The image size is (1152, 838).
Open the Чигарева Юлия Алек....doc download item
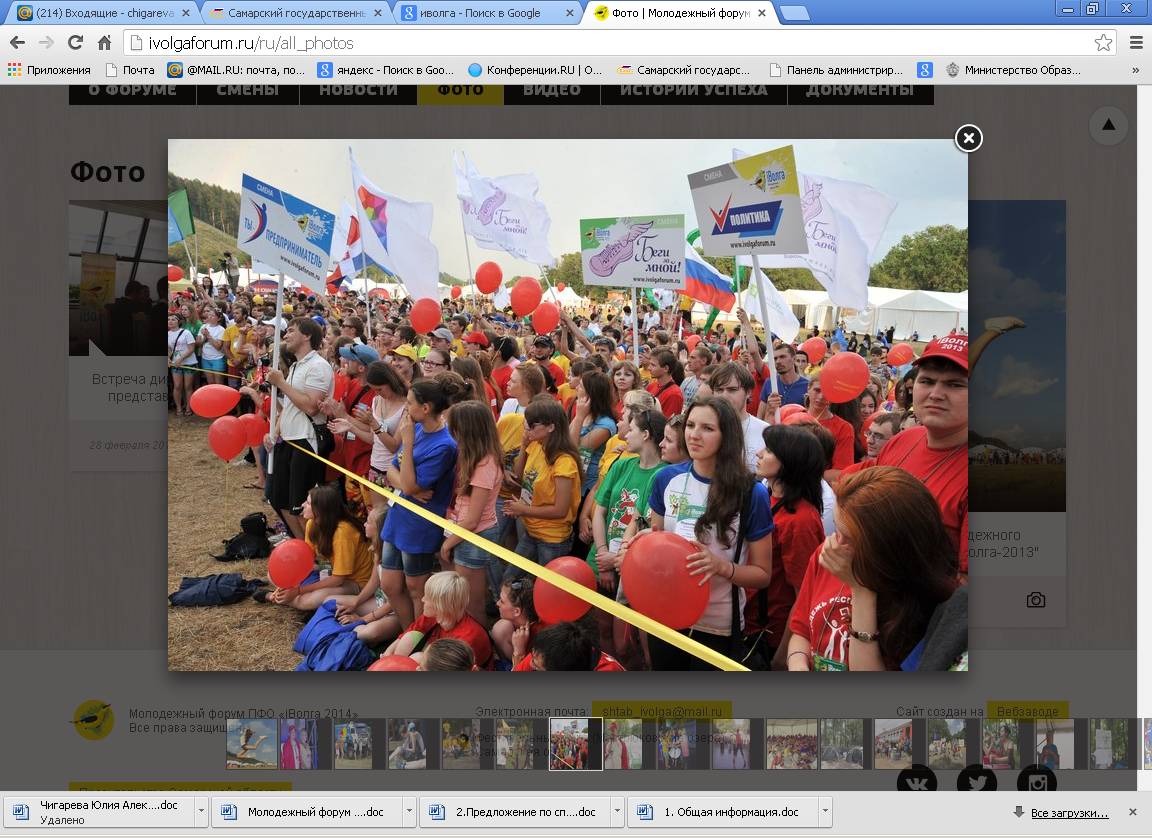(98, 812)
